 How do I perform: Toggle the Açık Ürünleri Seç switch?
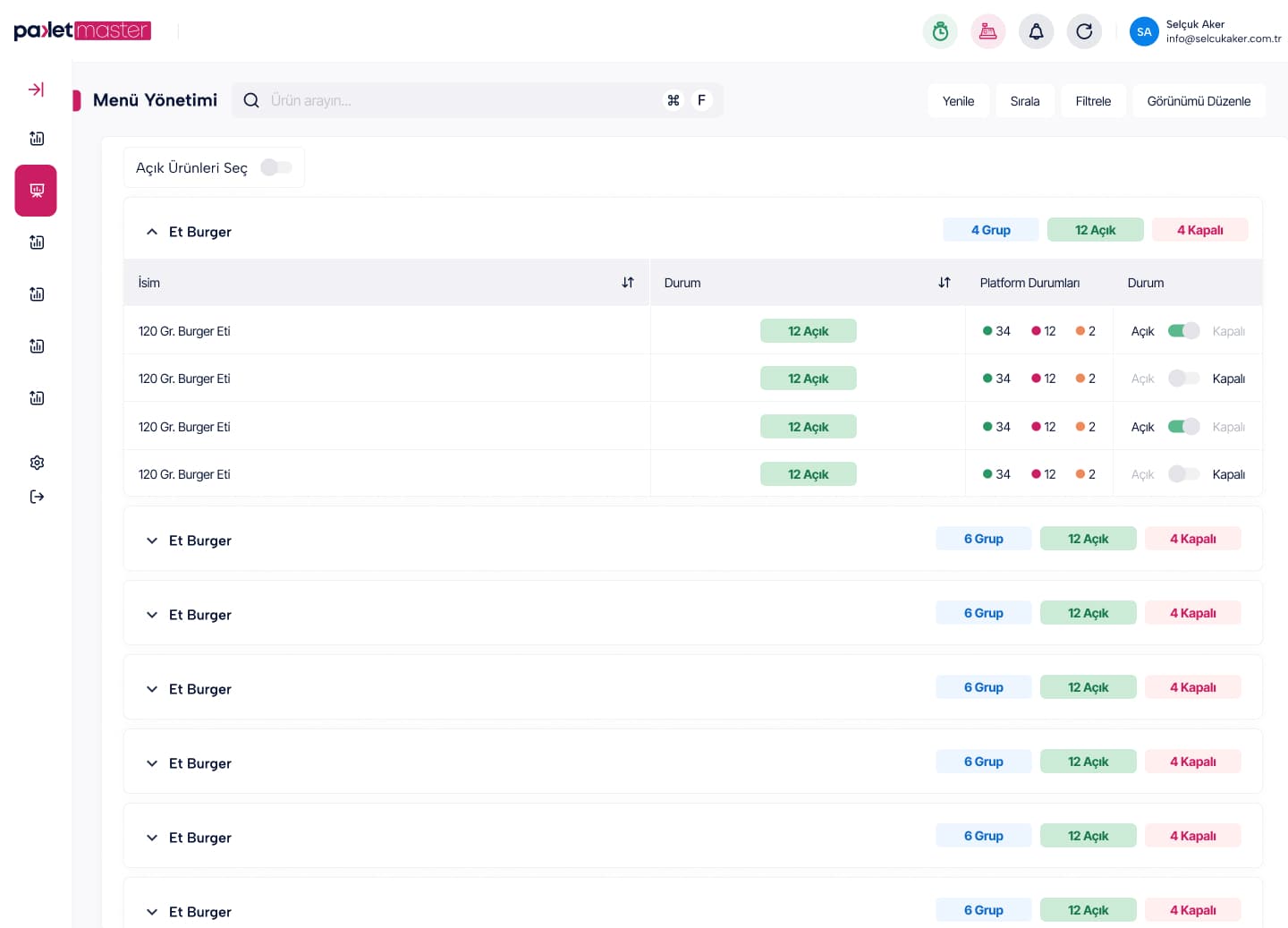pos(276,167)
